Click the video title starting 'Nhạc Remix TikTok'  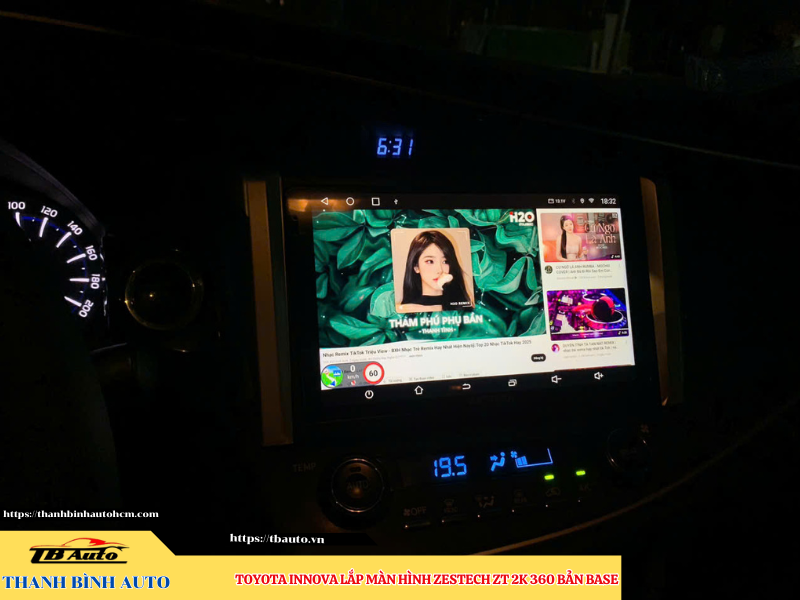coord(427,348)
